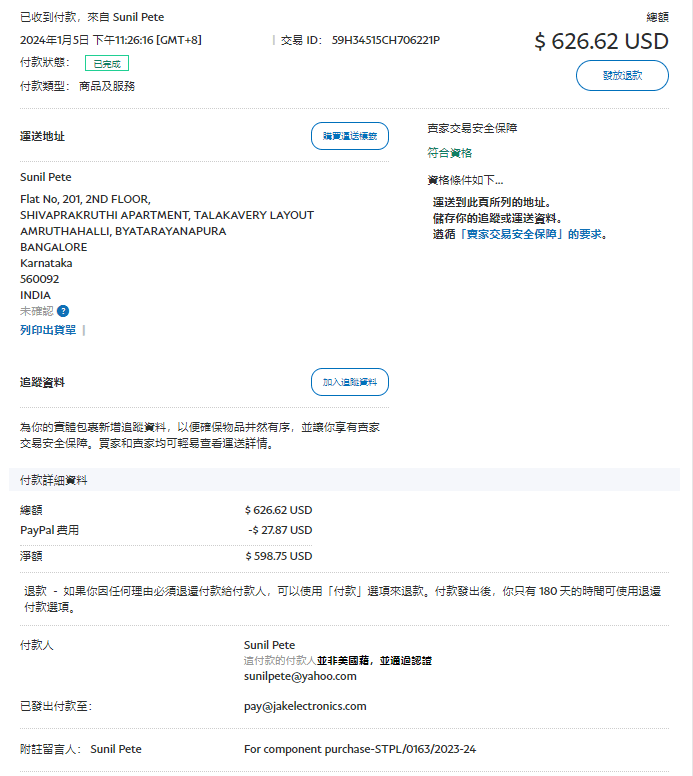This screenshot has width=693, height=776.
Task: Click the PayPal 費用 amount -$ 27.87 USD
Action: [x=280, y=530]
